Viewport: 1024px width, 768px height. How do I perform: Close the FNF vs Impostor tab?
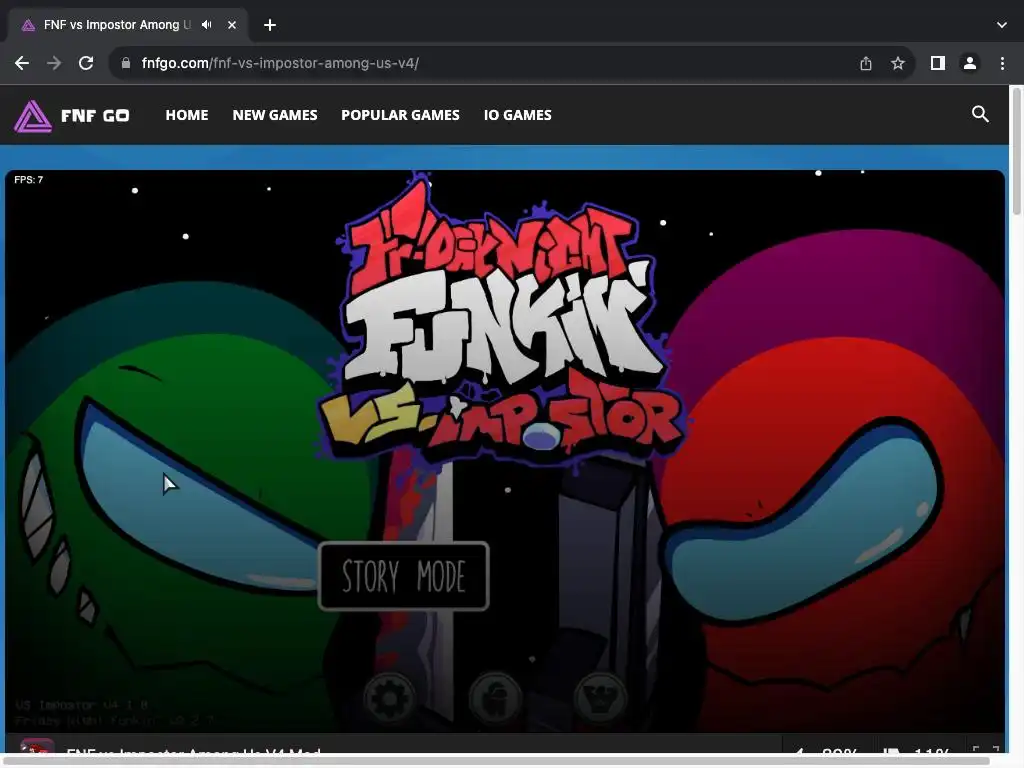pyautogui.click(x=232, y=25)
